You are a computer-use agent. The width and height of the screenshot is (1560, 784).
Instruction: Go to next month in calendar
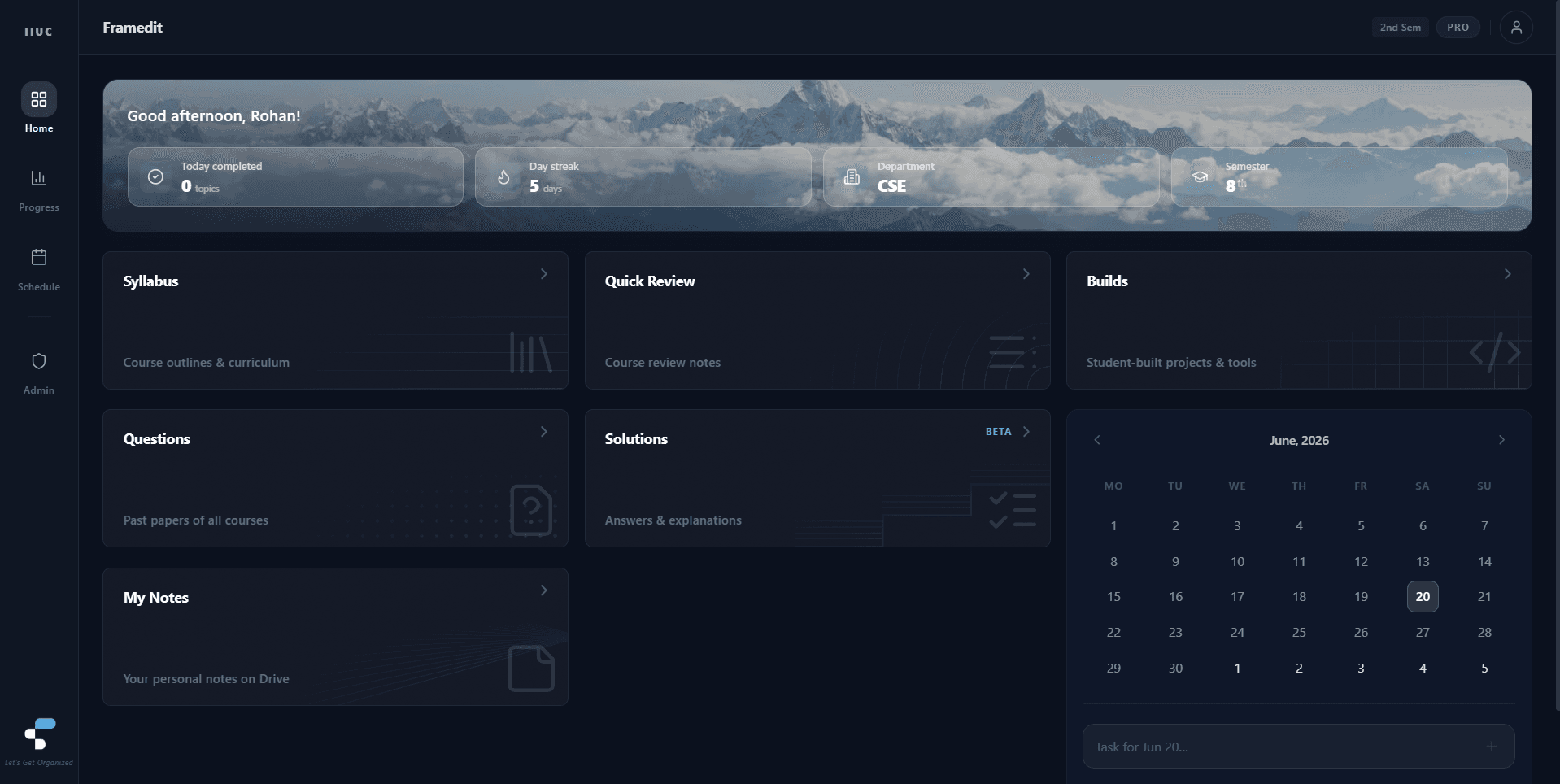pyautogui.click(x=1501, y=440)
